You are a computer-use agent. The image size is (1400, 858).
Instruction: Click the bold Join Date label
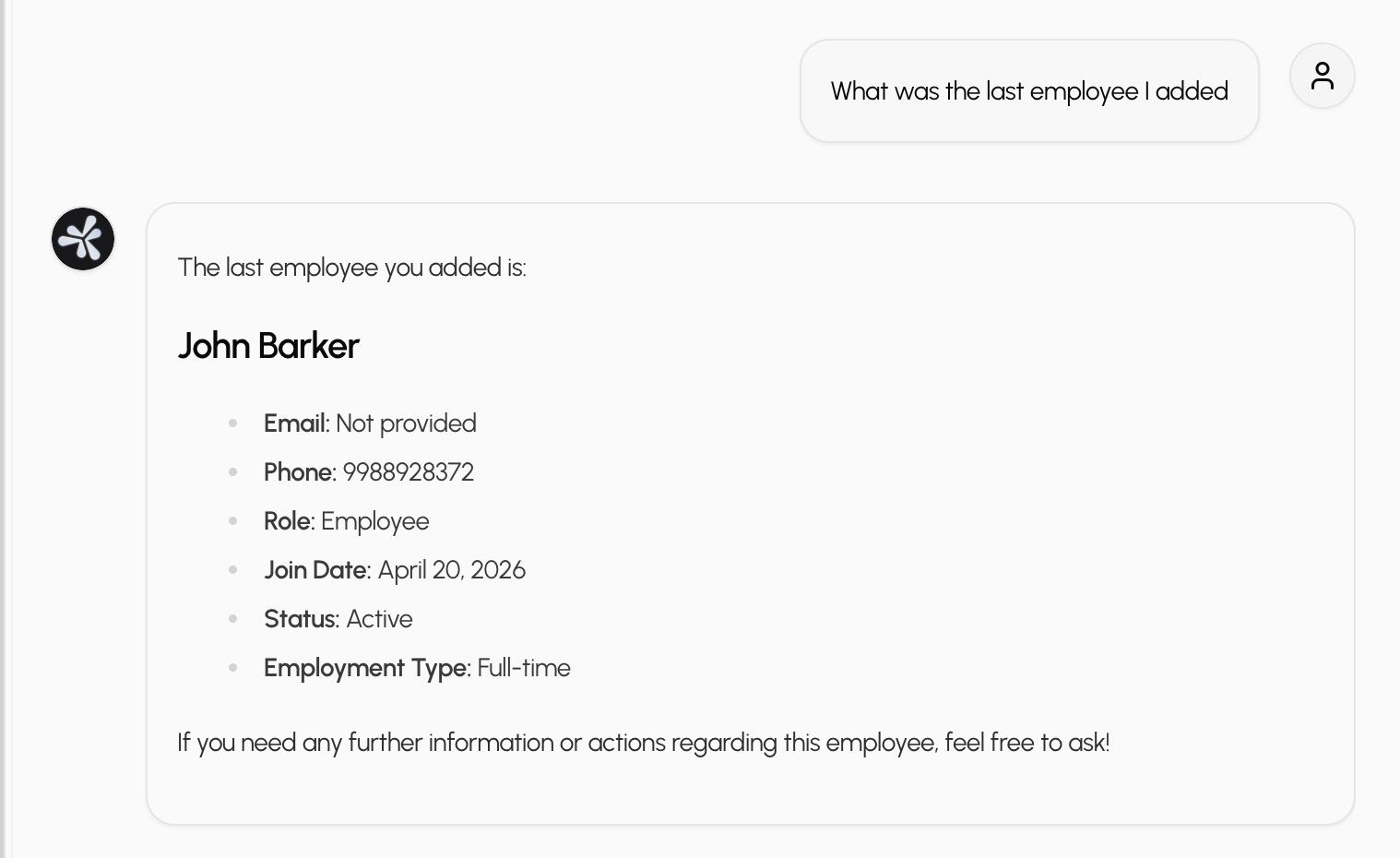coord(316,570)
